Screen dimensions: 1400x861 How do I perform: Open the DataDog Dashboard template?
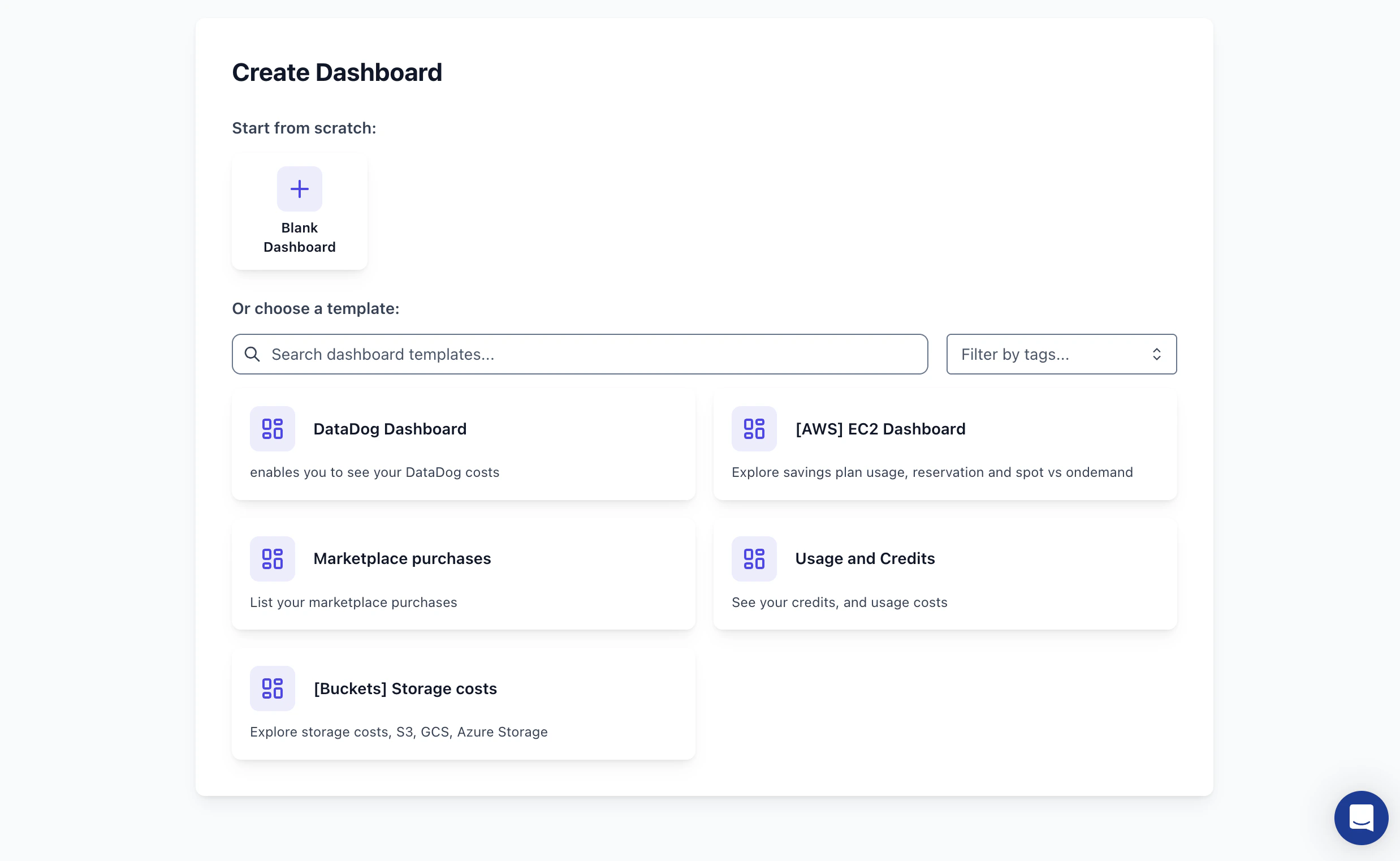point(463,444)
